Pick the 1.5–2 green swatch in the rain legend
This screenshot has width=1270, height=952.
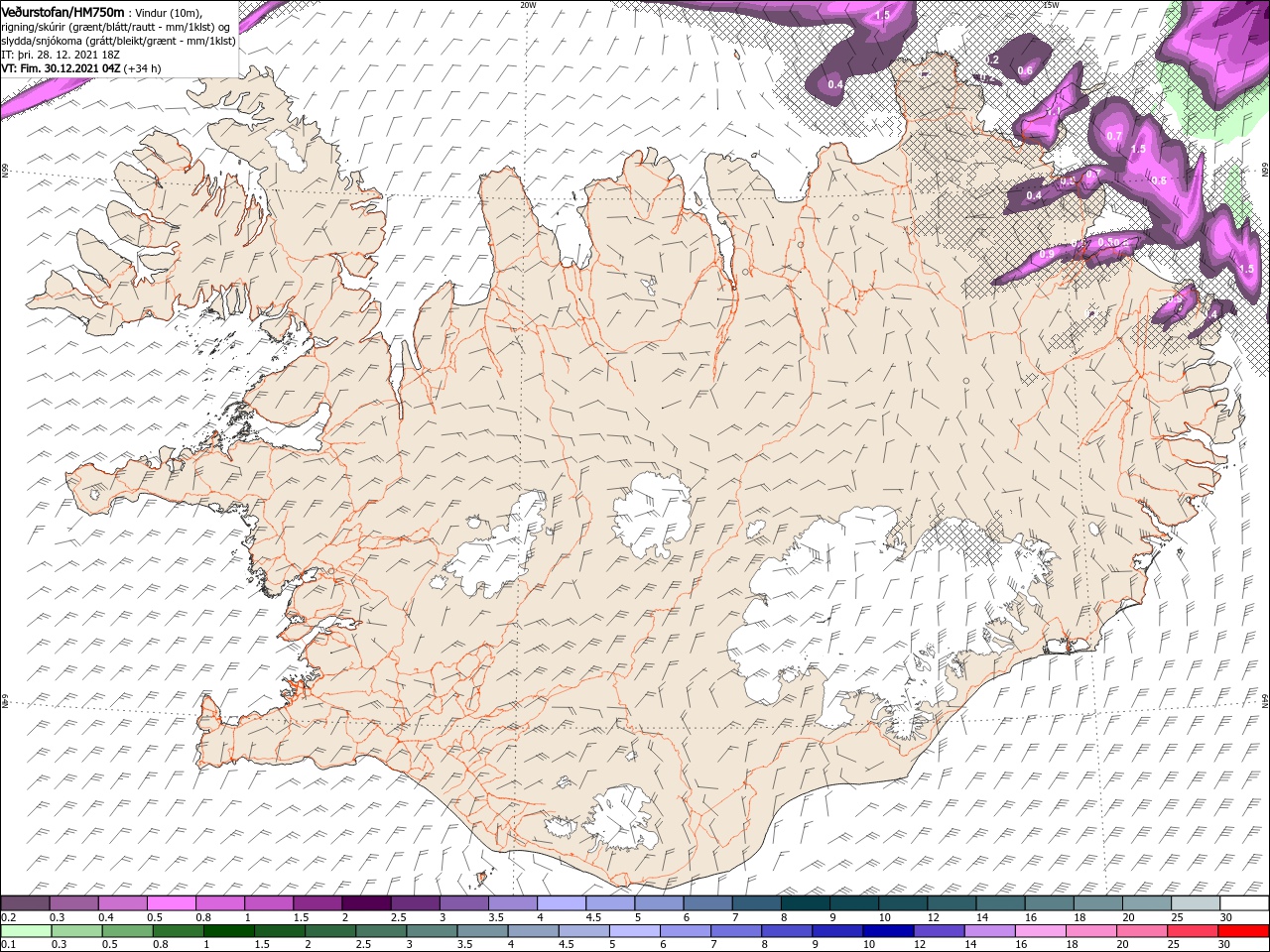pos(279,931)
